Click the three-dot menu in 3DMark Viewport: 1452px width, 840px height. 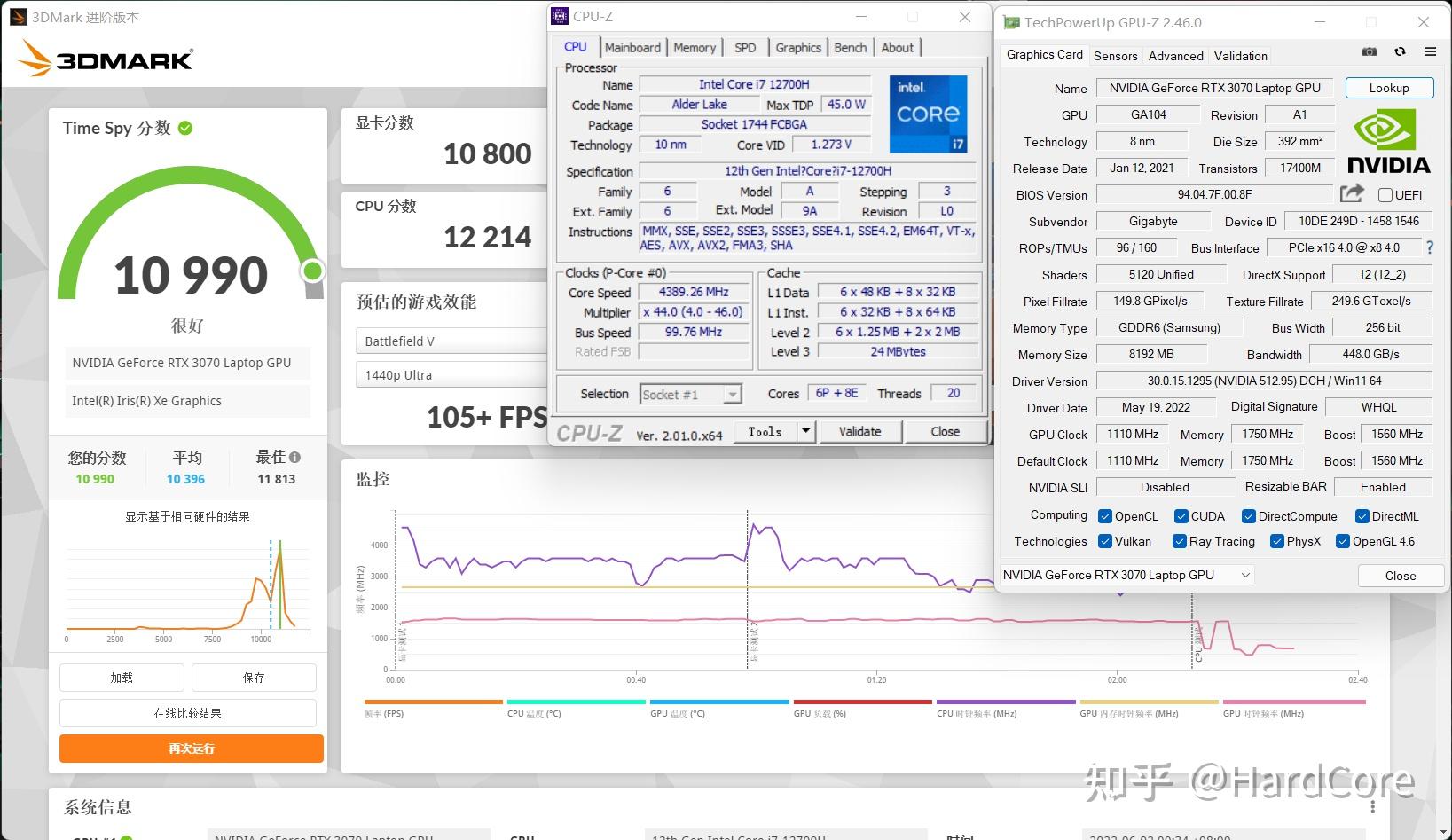pos(1373,806)
